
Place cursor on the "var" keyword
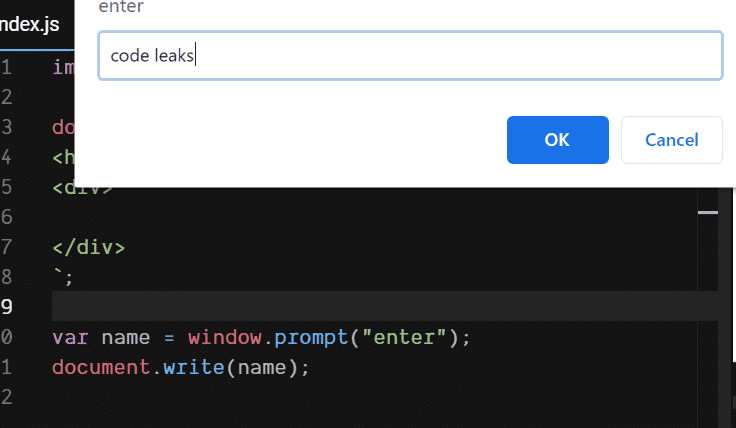(70, 337)
